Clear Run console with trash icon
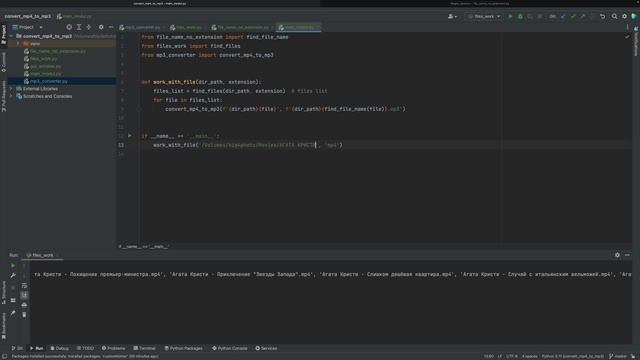 pos(24,315)
